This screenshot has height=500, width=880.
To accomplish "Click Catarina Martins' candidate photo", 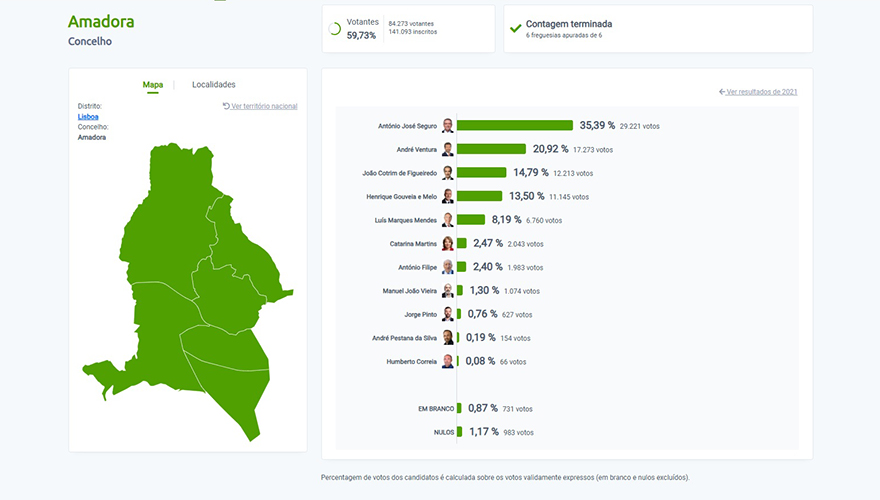I will (x=448, y=243).
